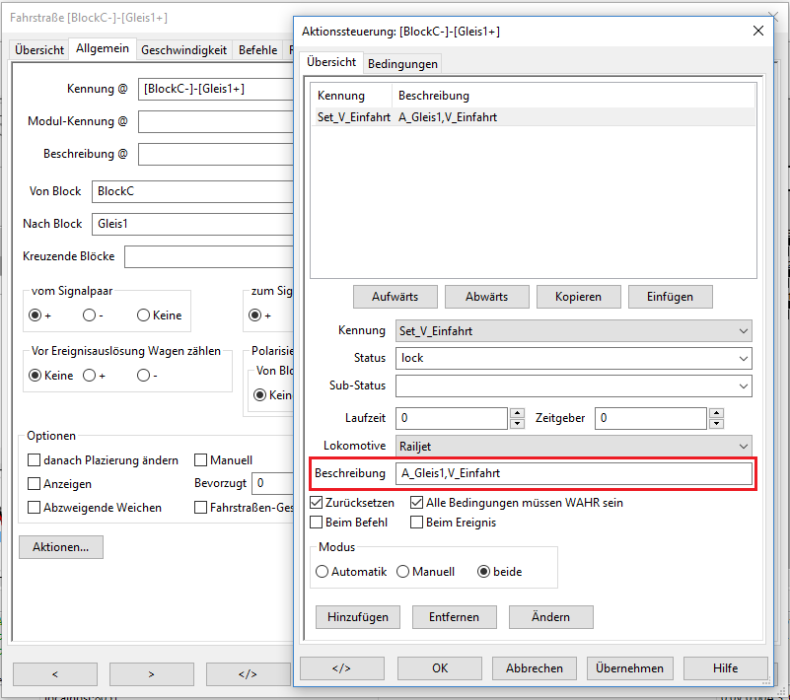
Task: Click the Hinzufügen button
Action: pyautogui.click(x=358, y=617)
